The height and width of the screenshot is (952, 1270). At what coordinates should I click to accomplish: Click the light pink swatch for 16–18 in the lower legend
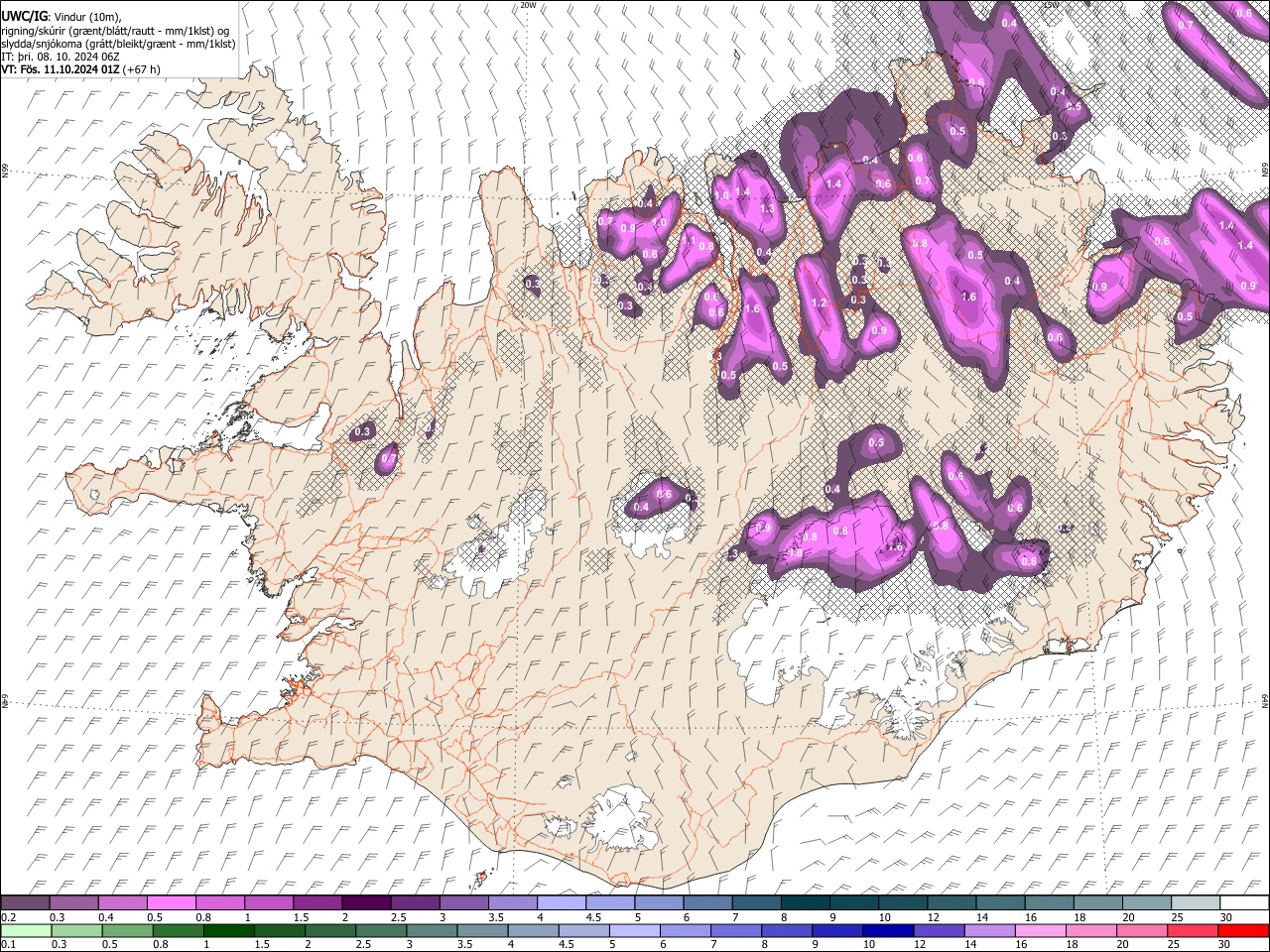tap(1039, 930)
